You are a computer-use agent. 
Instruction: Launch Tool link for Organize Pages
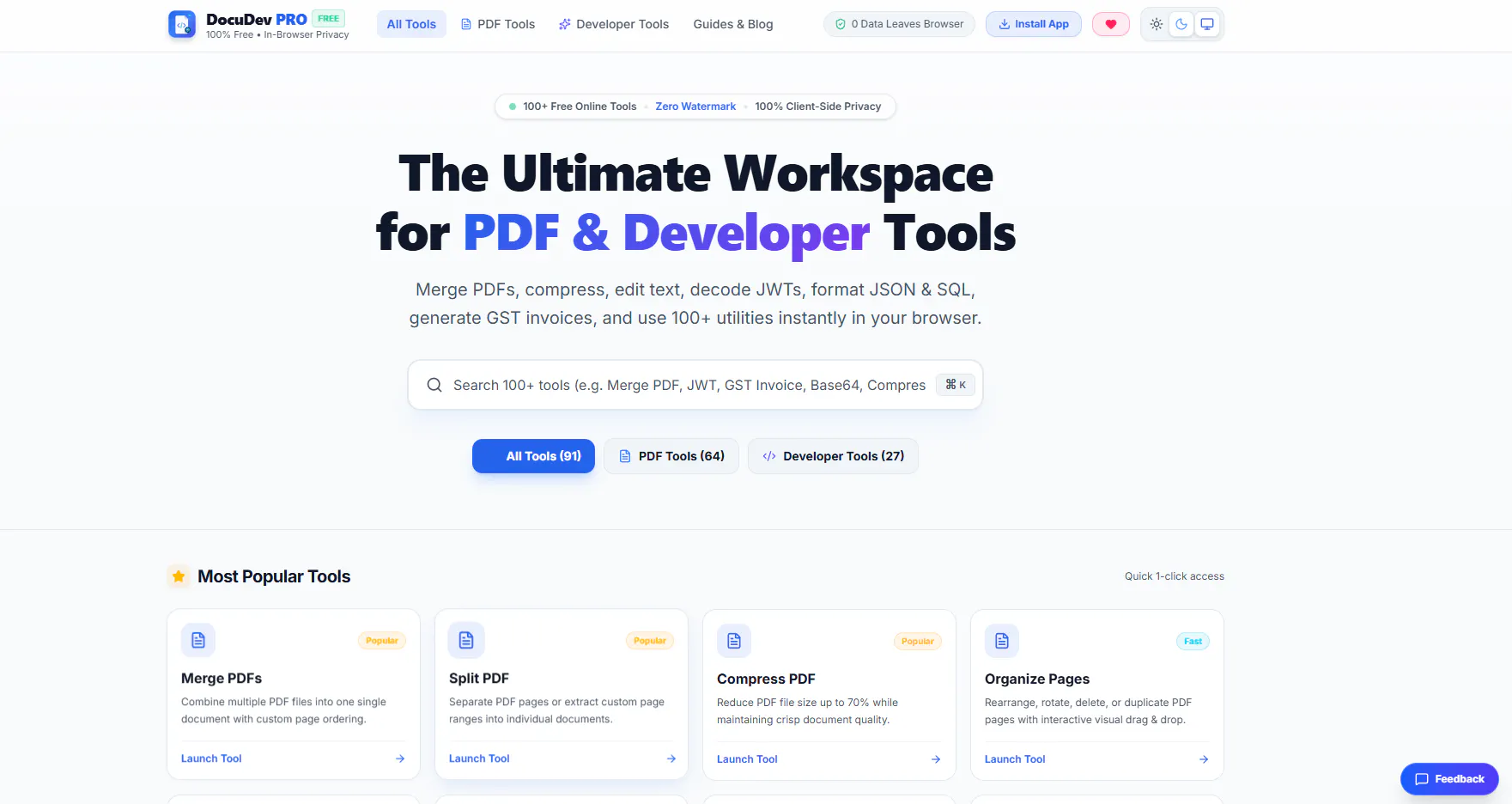pyautogui.click(x=1015, y=759)
